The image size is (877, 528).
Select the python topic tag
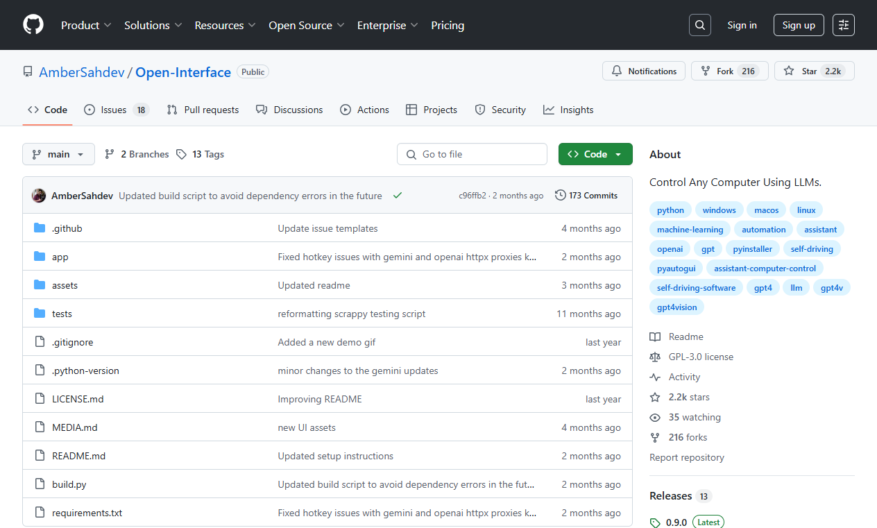click(670, 210)
